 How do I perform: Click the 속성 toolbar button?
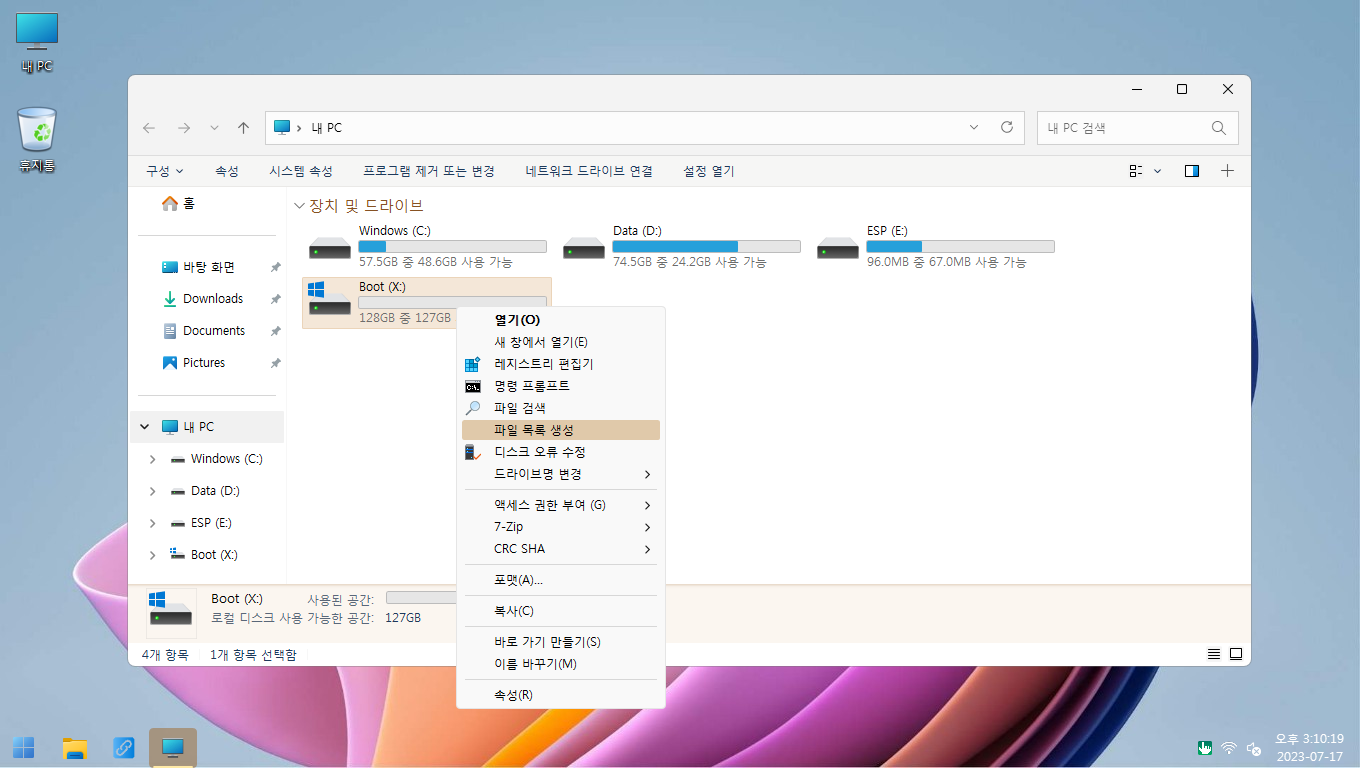pyautogui.click(x=227, y=171)
